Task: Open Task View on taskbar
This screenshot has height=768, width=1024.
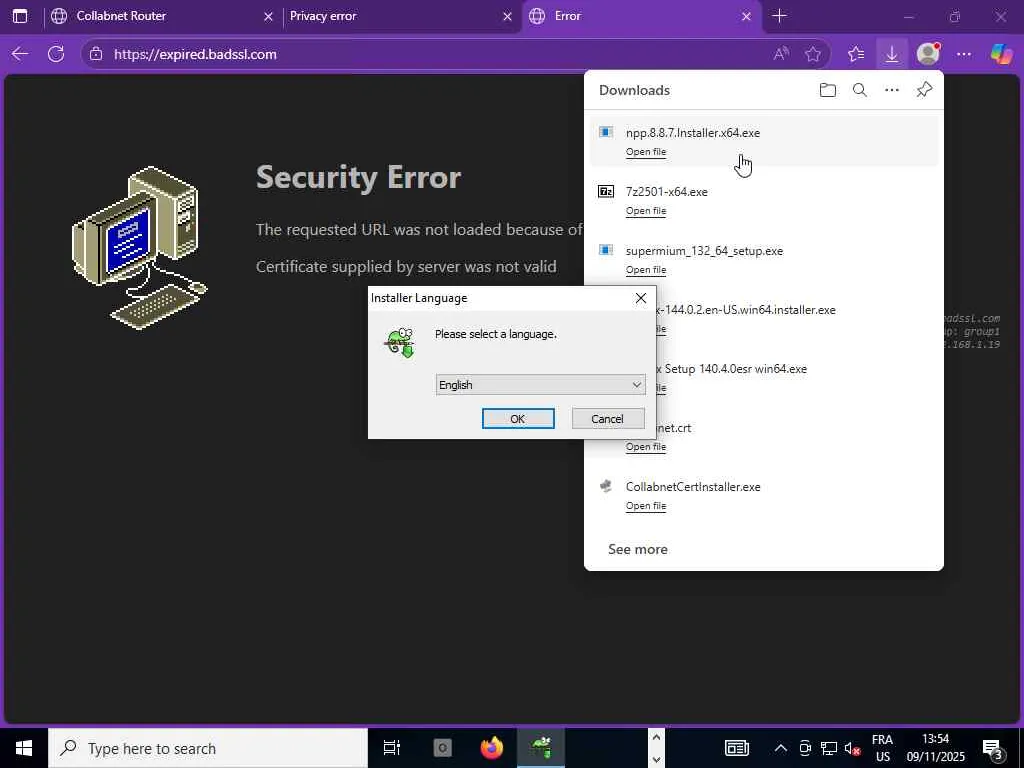Action: (x=392, y=748)
